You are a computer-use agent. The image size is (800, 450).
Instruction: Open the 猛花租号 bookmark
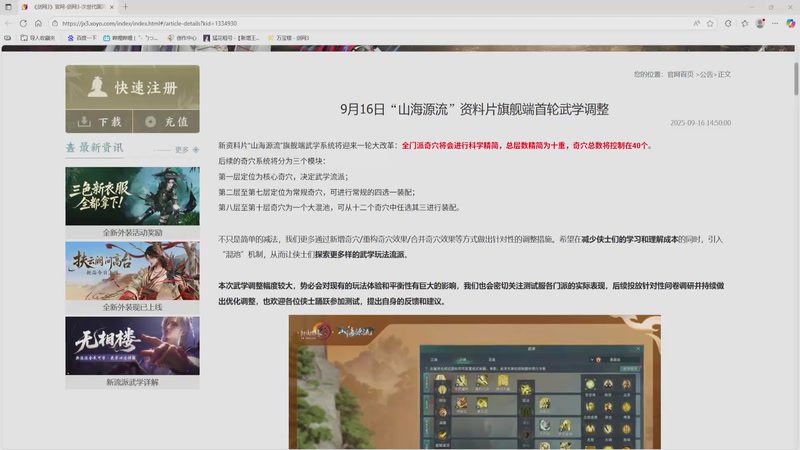pyautogui.click(x=232, y=38)
